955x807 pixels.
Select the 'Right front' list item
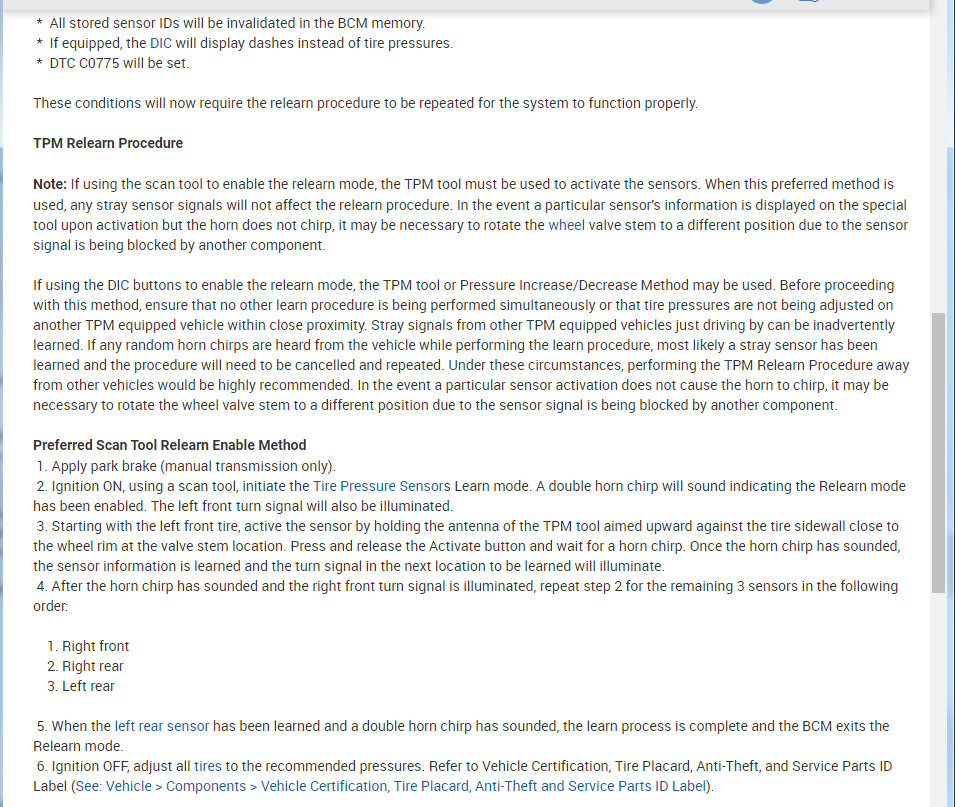click(x=95, y=646)
